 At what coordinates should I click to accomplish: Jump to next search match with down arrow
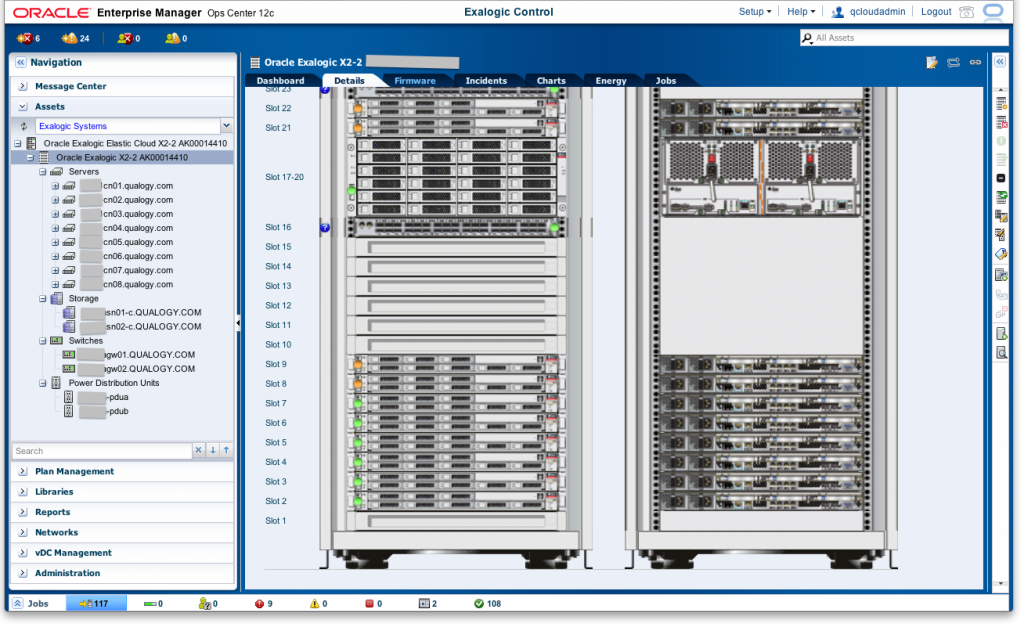coord(213,450)
